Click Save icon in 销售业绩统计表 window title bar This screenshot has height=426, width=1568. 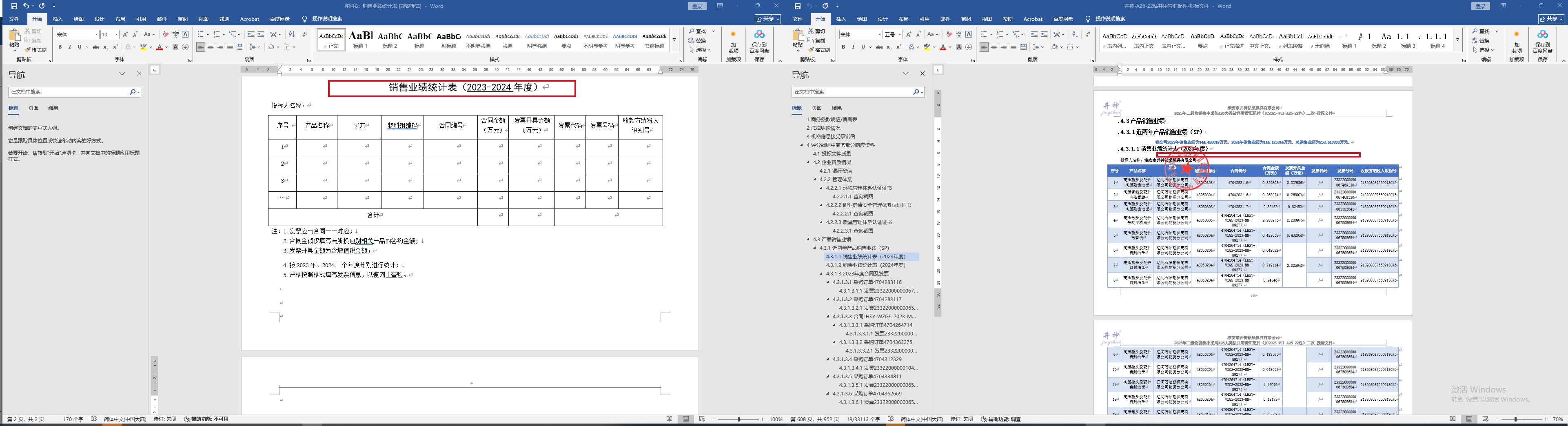click(14, 6)
